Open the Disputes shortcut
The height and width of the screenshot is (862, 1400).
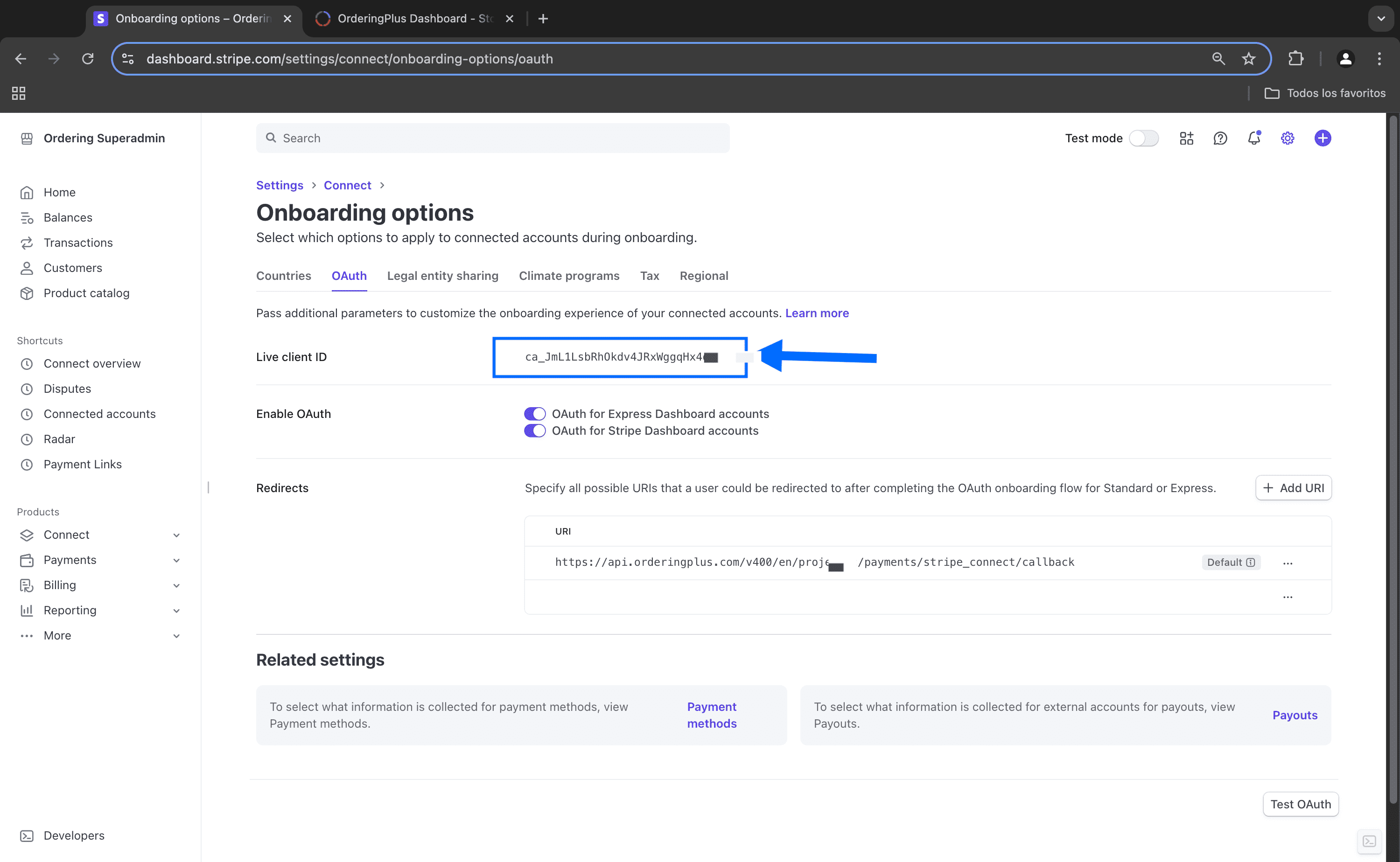tap(67, 388)
